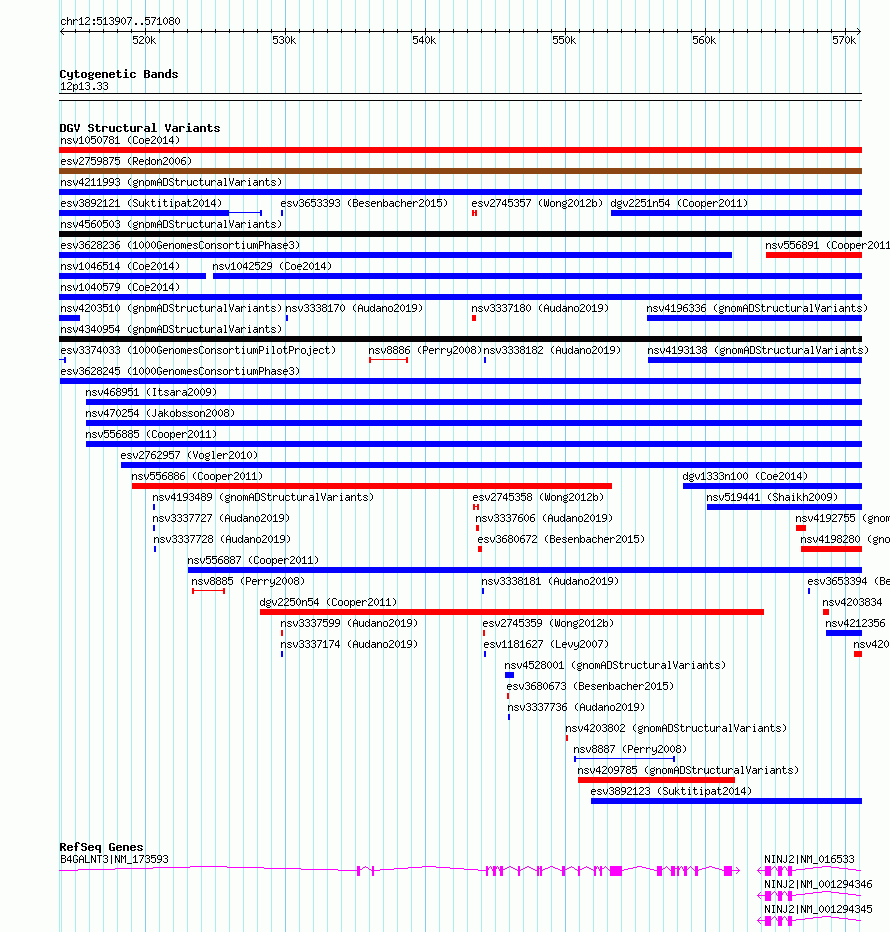Select NINJ2|NM_001294345 transcript label
Image resolution: width=890 pixels, height=932 pixels.
(818, 909)
